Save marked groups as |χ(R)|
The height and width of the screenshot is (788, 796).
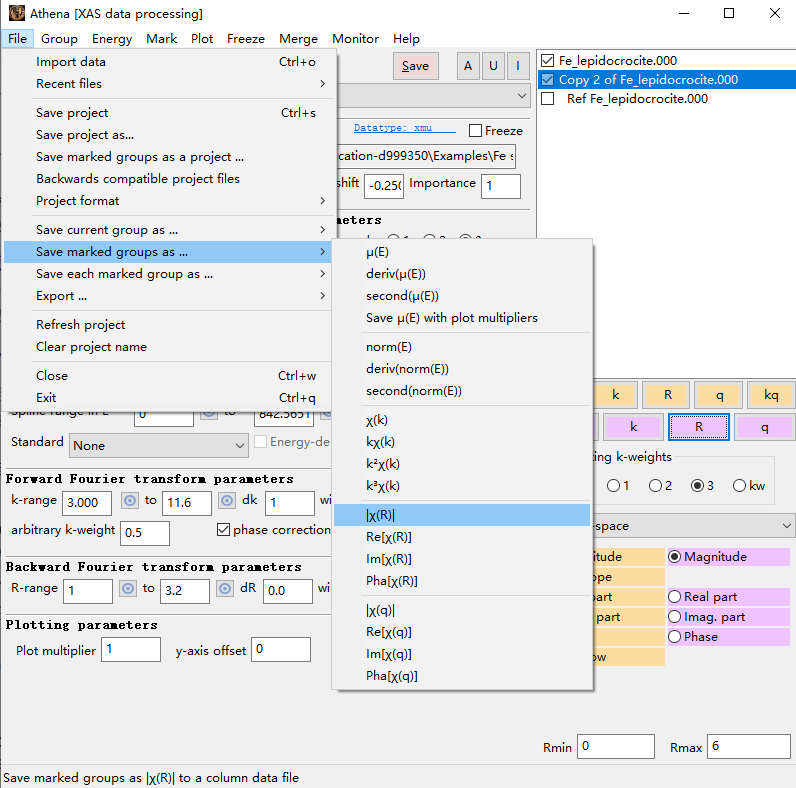click(x=462, y=515)
